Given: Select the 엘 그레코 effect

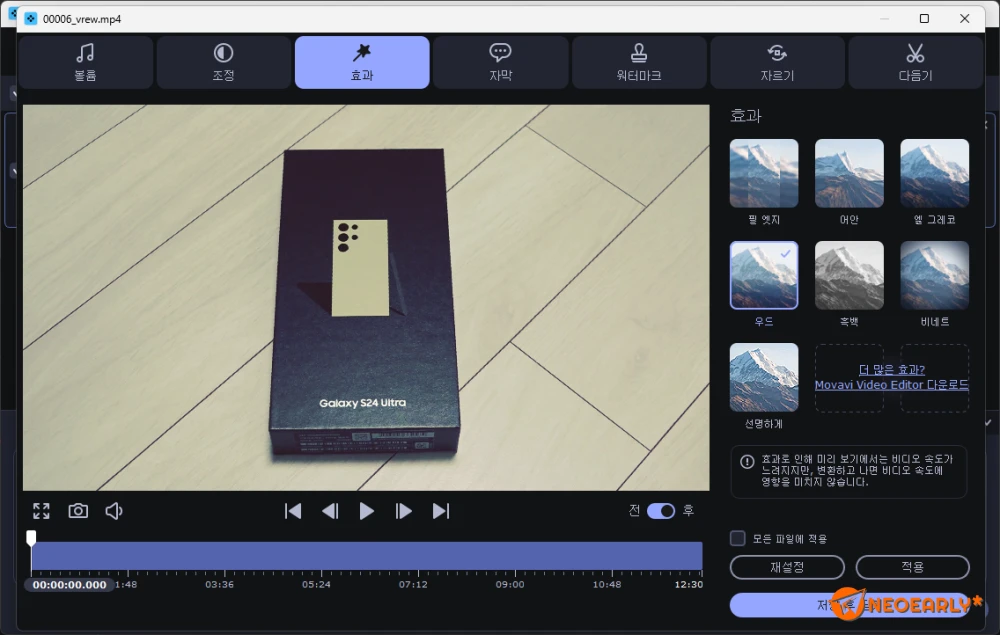Looking at the screenshot, I should [935, 173].
